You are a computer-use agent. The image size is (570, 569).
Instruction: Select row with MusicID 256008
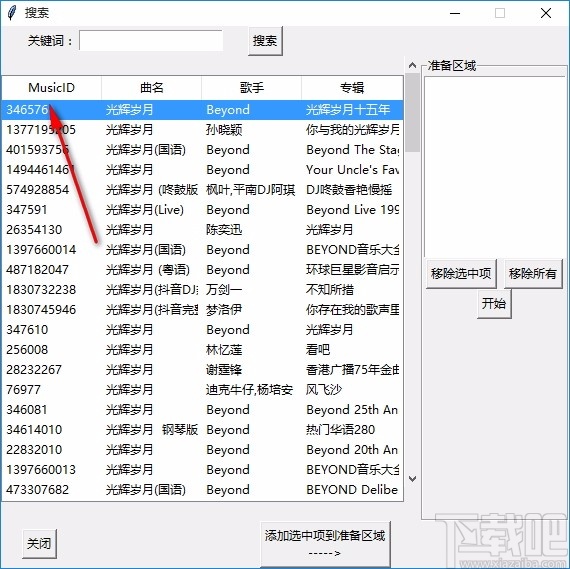(x=202, y=350)
